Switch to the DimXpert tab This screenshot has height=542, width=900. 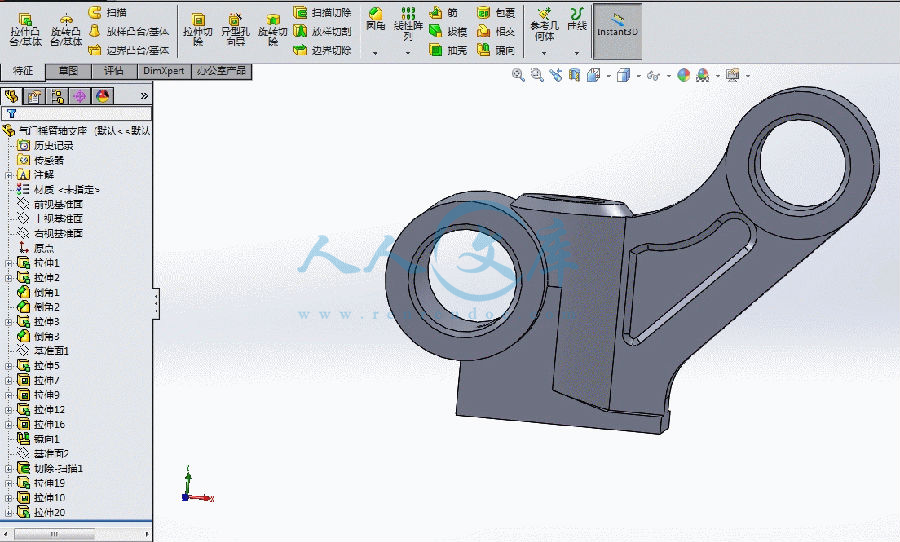pyautogui.click(x=164, y=71)
